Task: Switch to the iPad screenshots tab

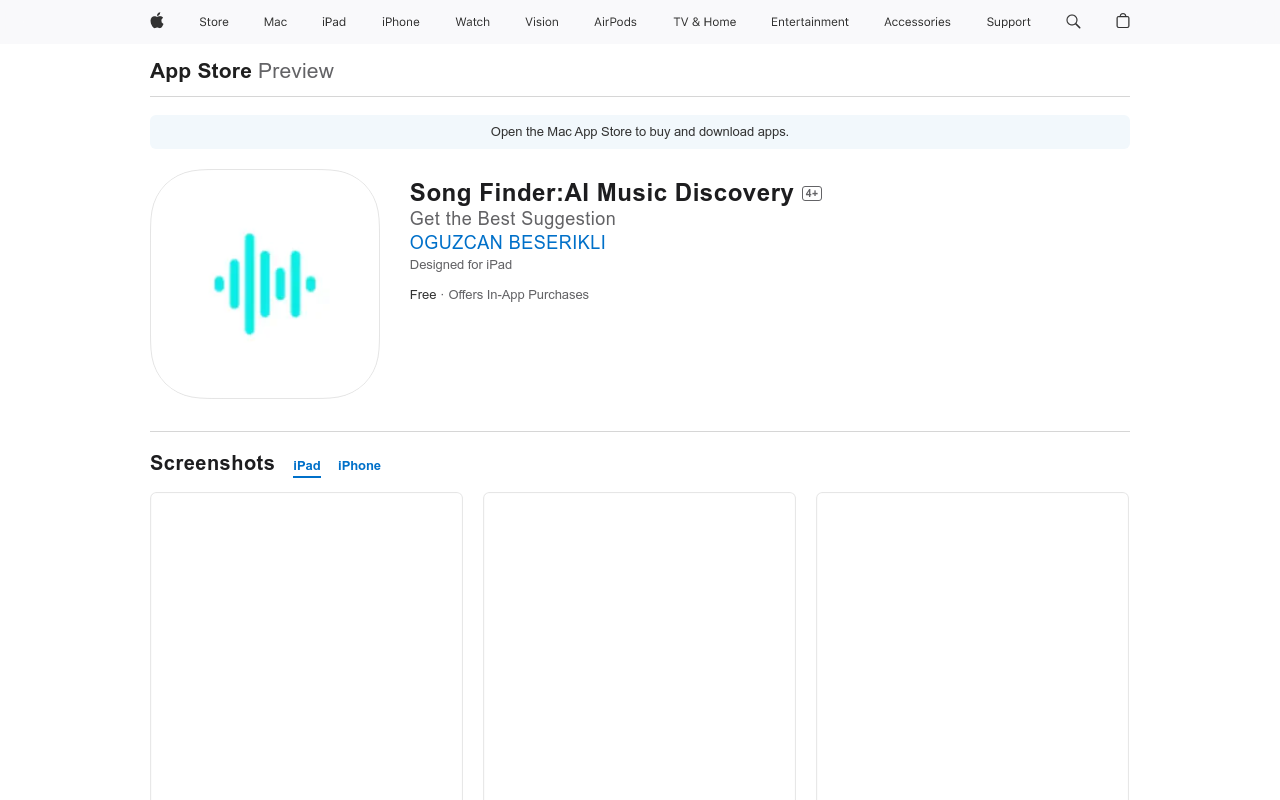Action: pyautogui.click(x=307, y=466)
